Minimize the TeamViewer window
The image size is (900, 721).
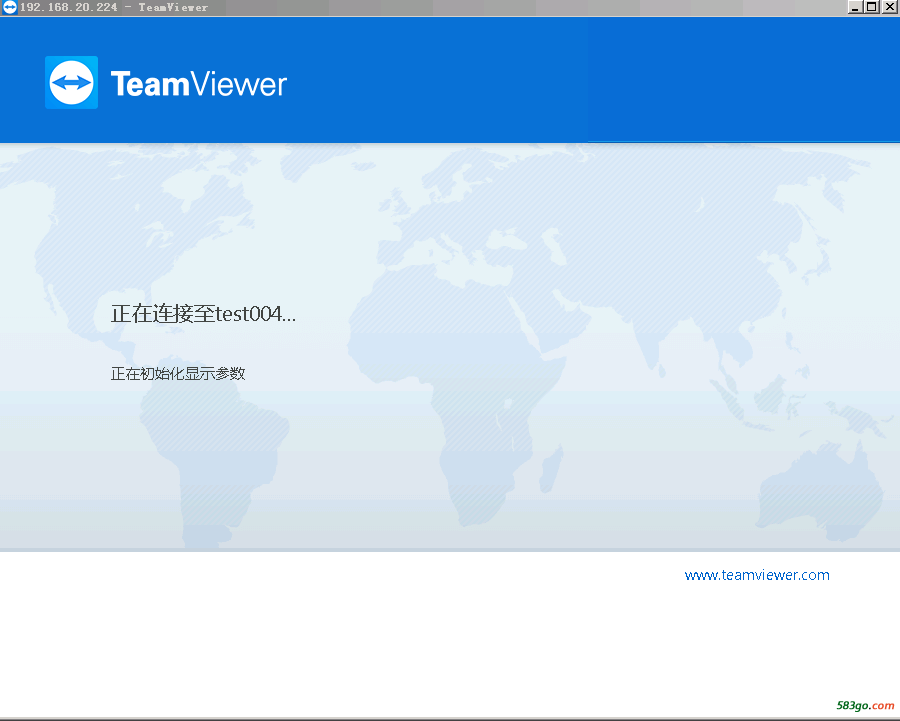tap(855, 7)
